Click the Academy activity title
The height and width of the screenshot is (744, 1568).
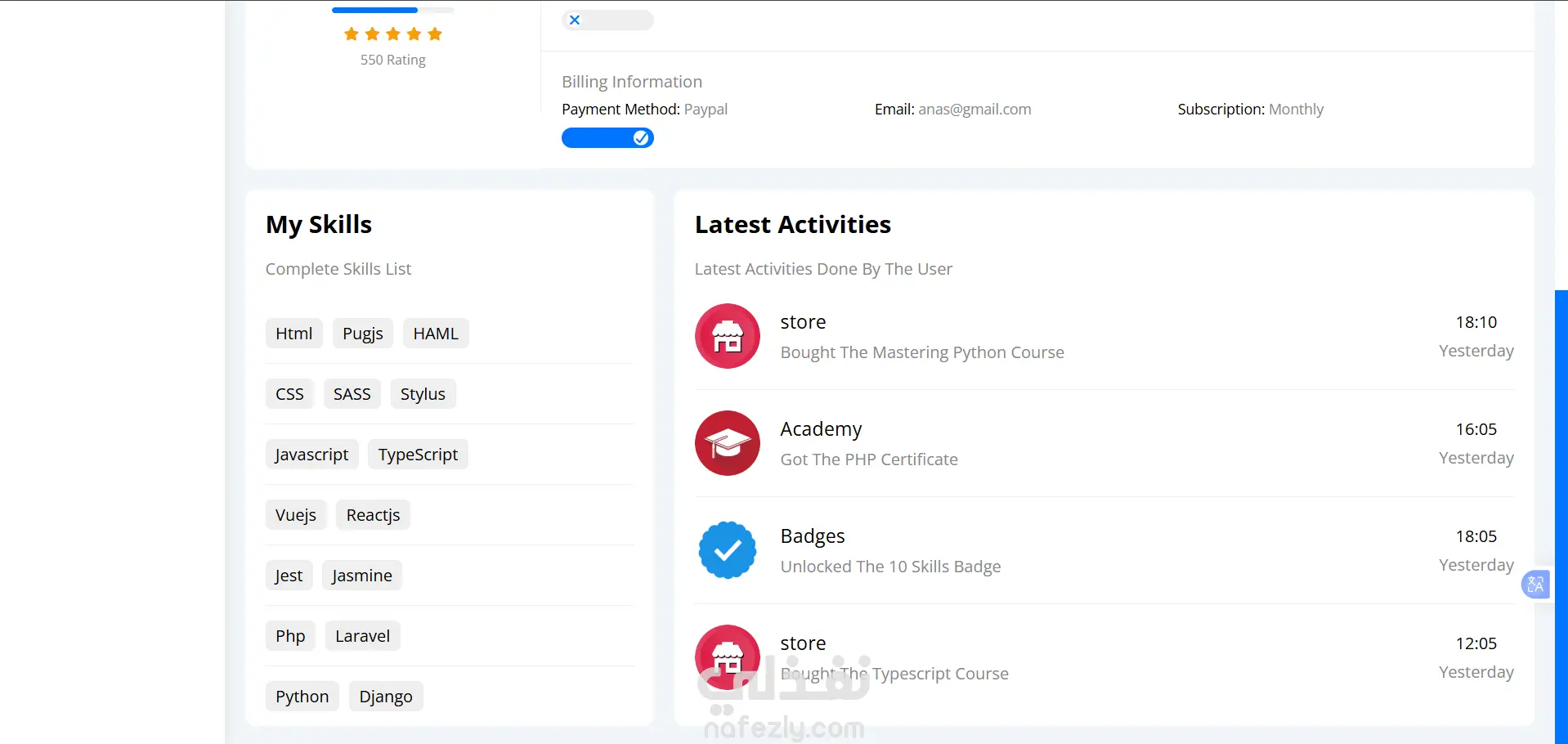coord(821,429)
